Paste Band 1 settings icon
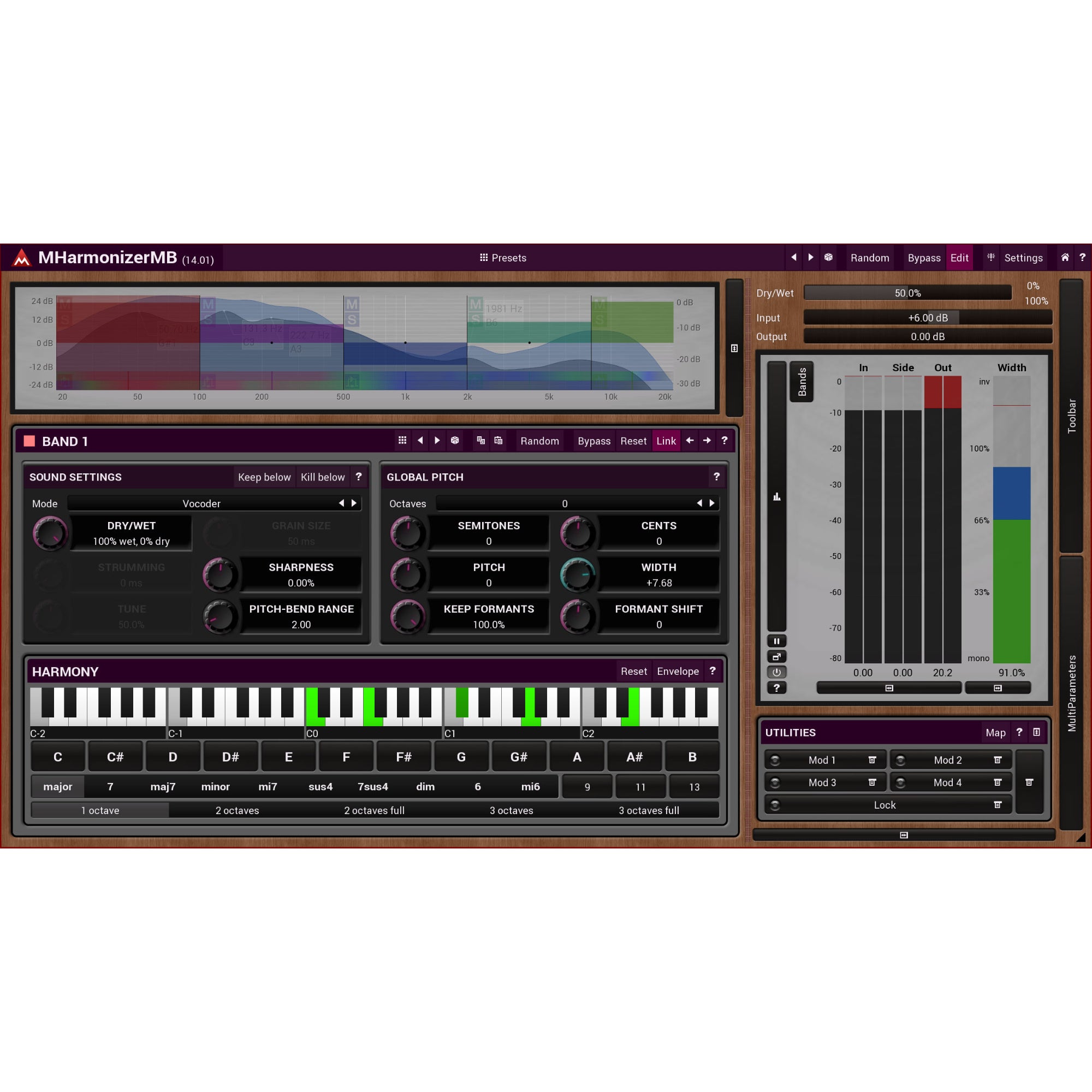This screenshot has height=1092, width=1092. (498, 440)
